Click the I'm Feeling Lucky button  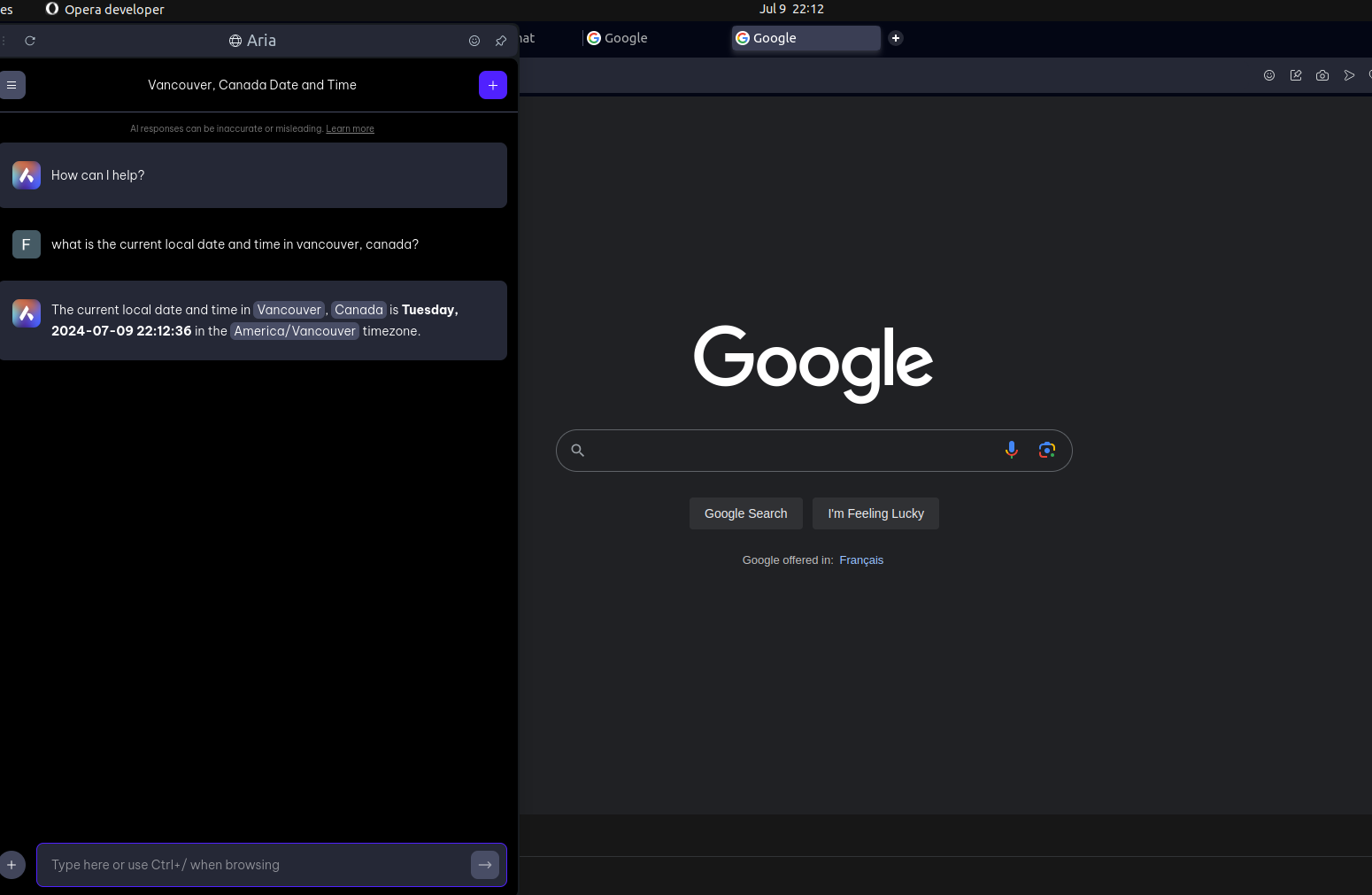point(876,513)
